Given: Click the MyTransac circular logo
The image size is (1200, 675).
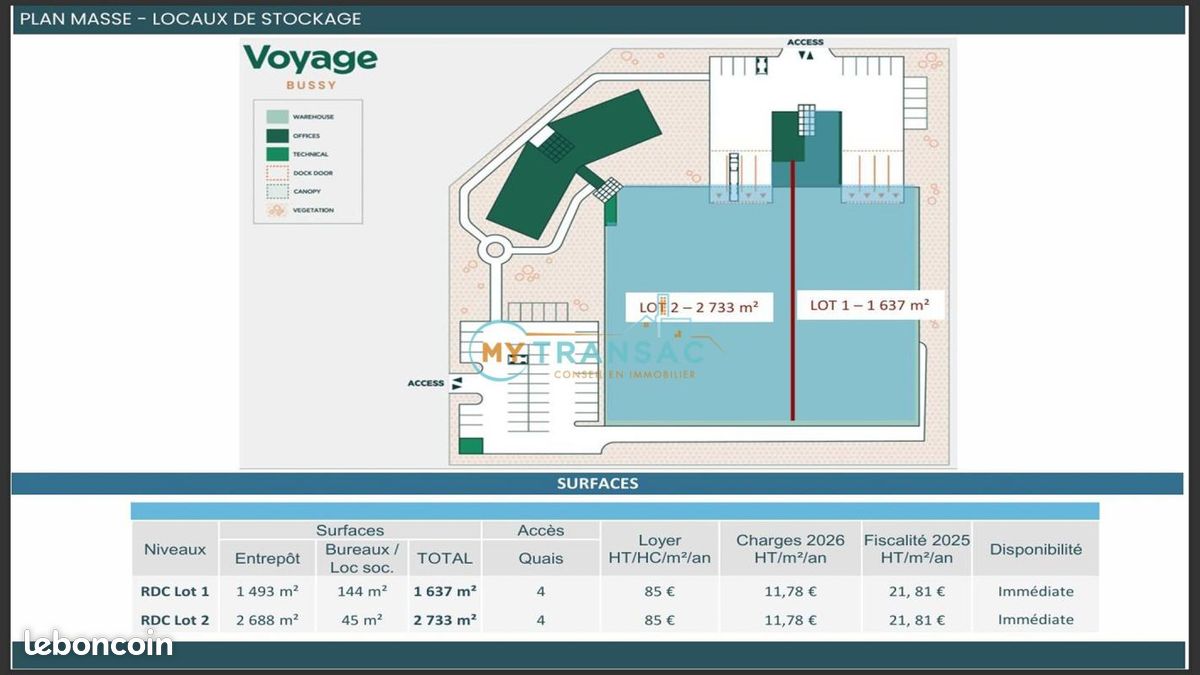Looking at the screenshot, I should point(499,350).
